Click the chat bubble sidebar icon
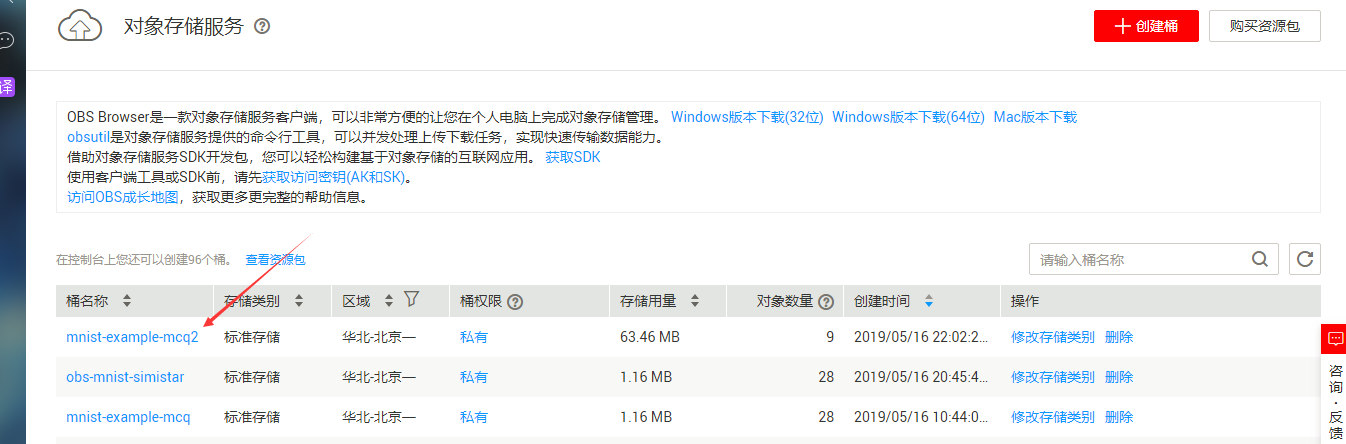The width and height of the screenshot is (1346, 444). 6,40
